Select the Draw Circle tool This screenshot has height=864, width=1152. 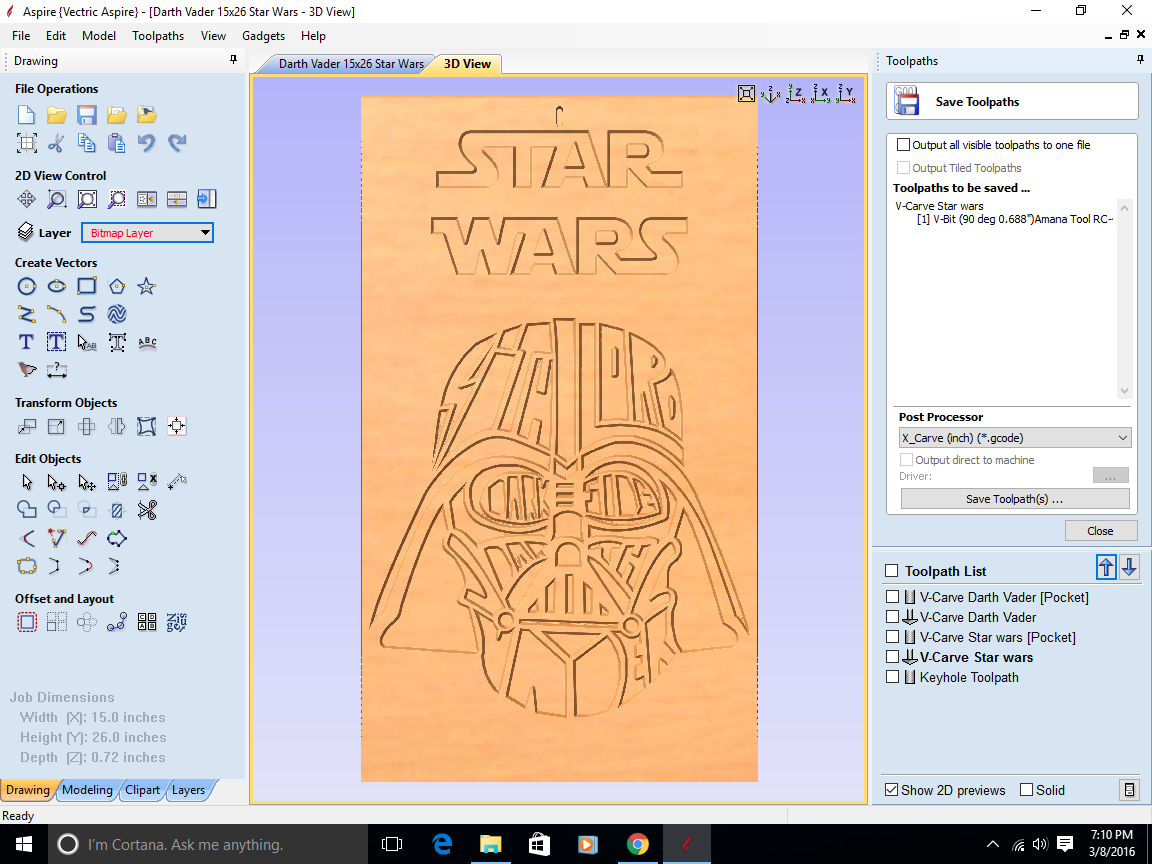[x=26, y=285]
